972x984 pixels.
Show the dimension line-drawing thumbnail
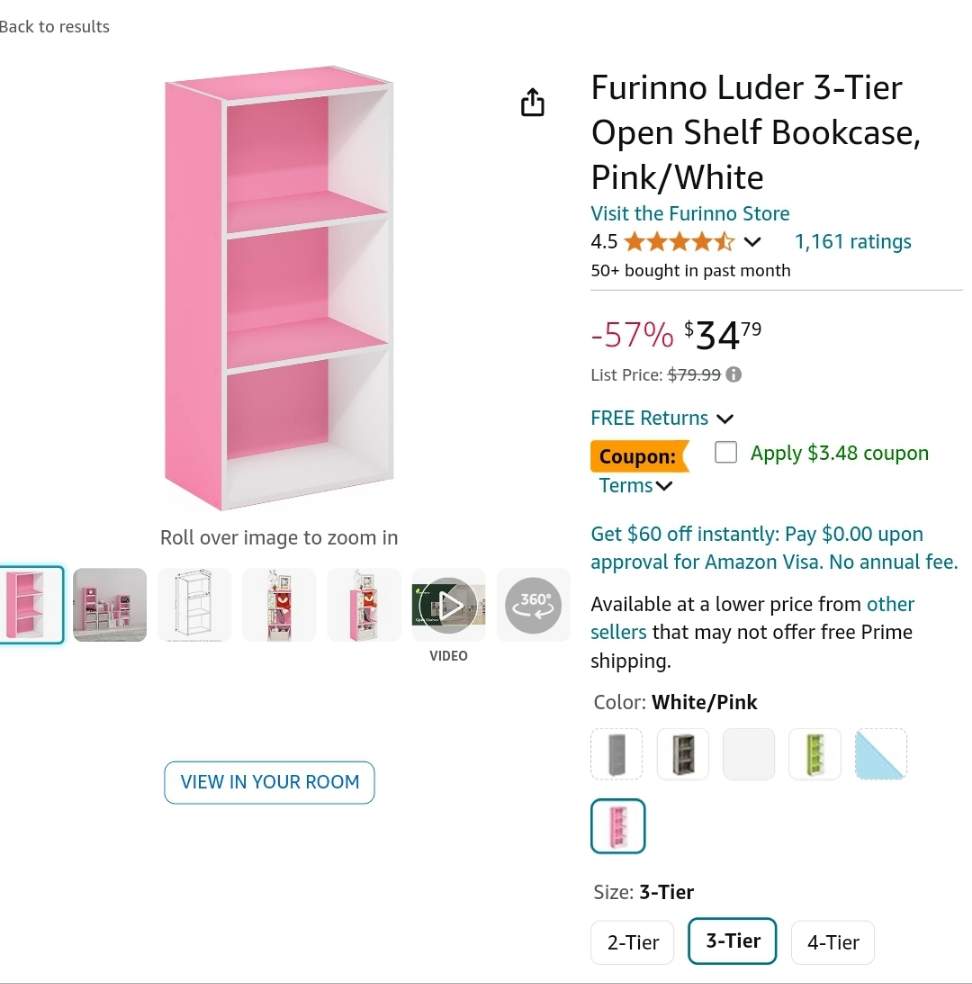click(x=194, y=605)
